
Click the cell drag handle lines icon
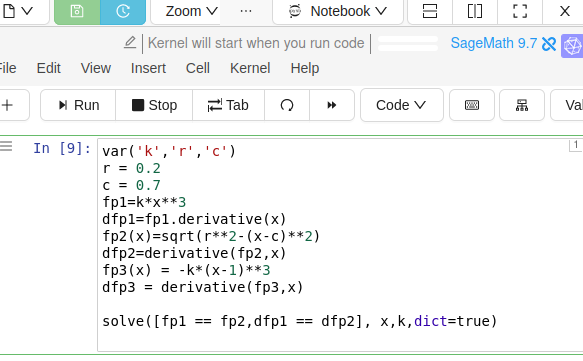(6, 146)
